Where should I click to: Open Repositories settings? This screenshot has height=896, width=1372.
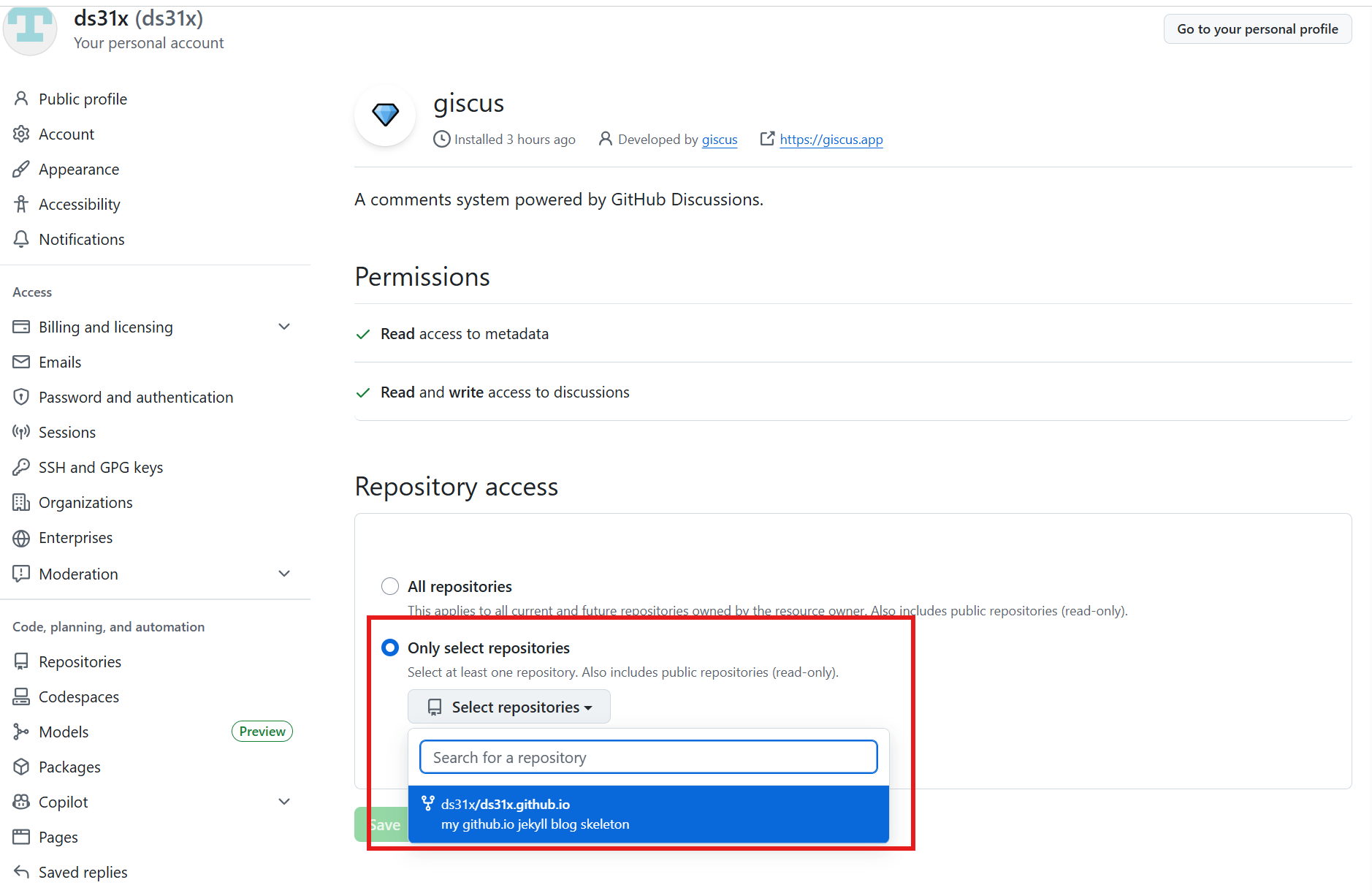(x=80, y=661)
